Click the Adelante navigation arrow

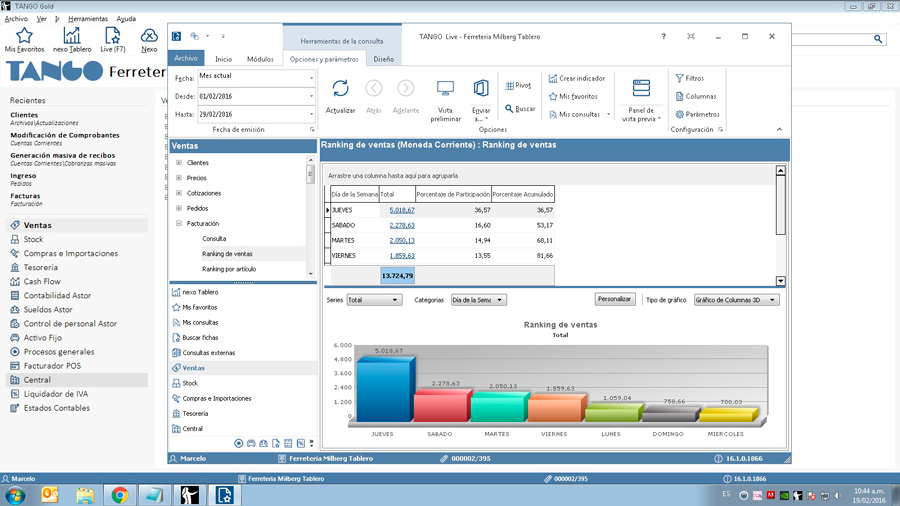(x=406, y=88)
